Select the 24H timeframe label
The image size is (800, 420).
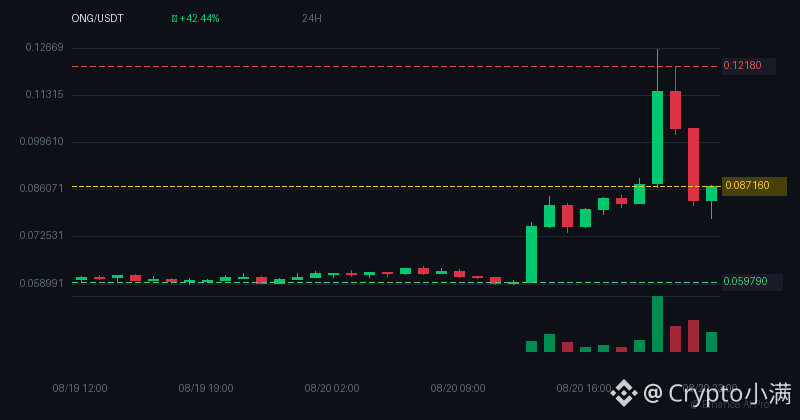[311, 18]
